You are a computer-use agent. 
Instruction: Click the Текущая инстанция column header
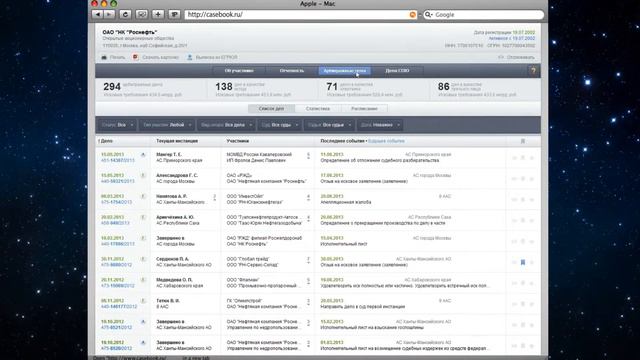point(177,141)
